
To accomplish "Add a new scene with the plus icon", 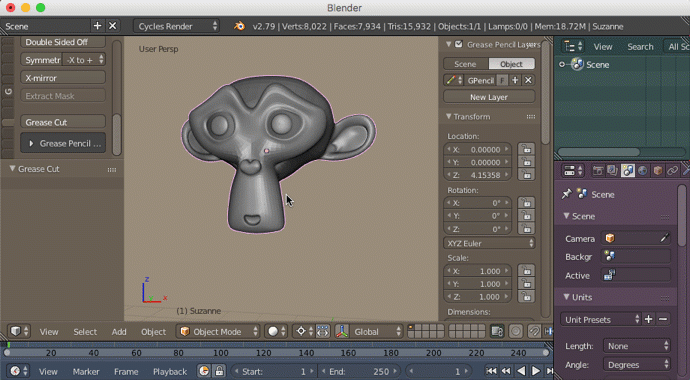I will (97, 26).
